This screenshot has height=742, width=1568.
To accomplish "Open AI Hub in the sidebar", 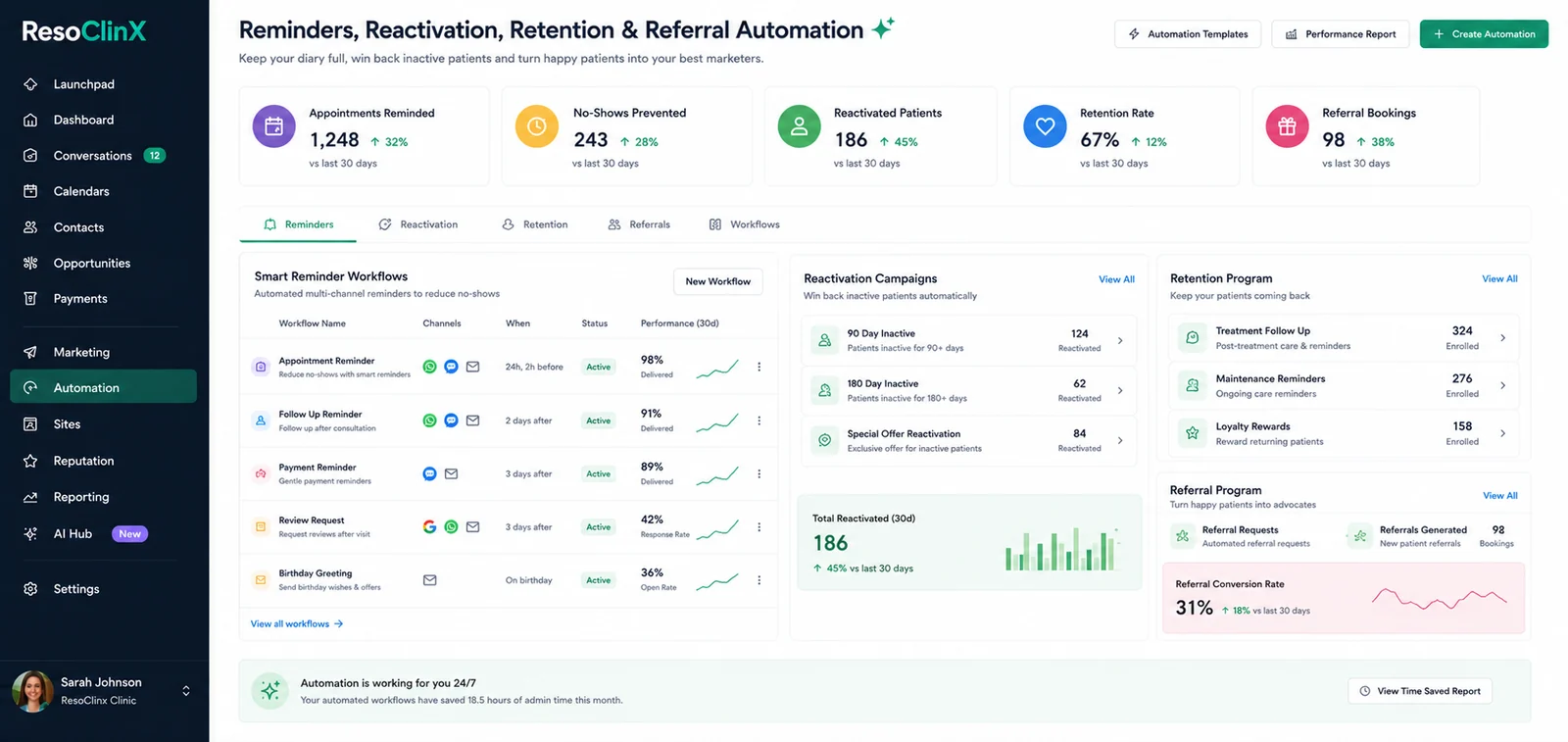I will click(103, 534).
